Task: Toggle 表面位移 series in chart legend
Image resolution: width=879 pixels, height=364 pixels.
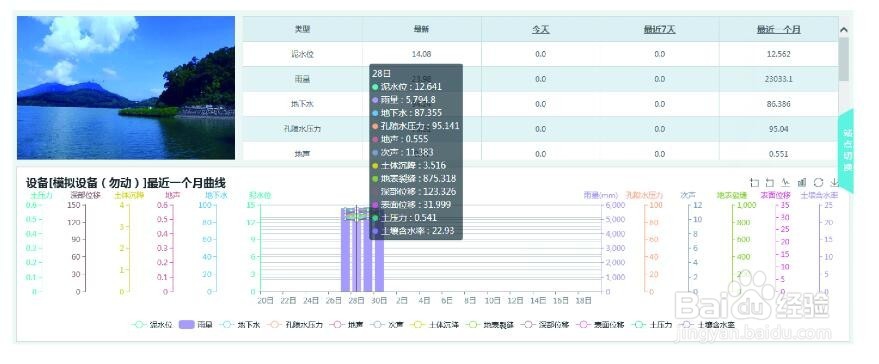Action: click(x=600, y=325)
